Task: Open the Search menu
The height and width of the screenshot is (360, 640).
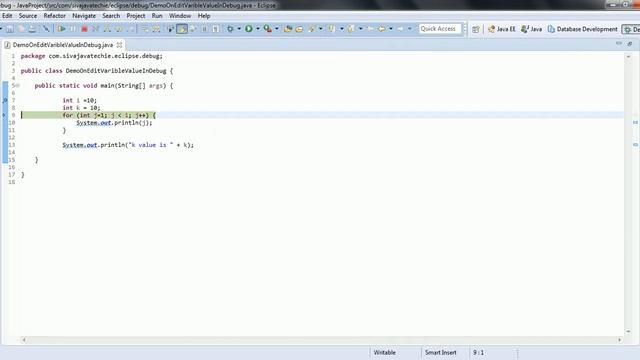Action: click(111, 16)
